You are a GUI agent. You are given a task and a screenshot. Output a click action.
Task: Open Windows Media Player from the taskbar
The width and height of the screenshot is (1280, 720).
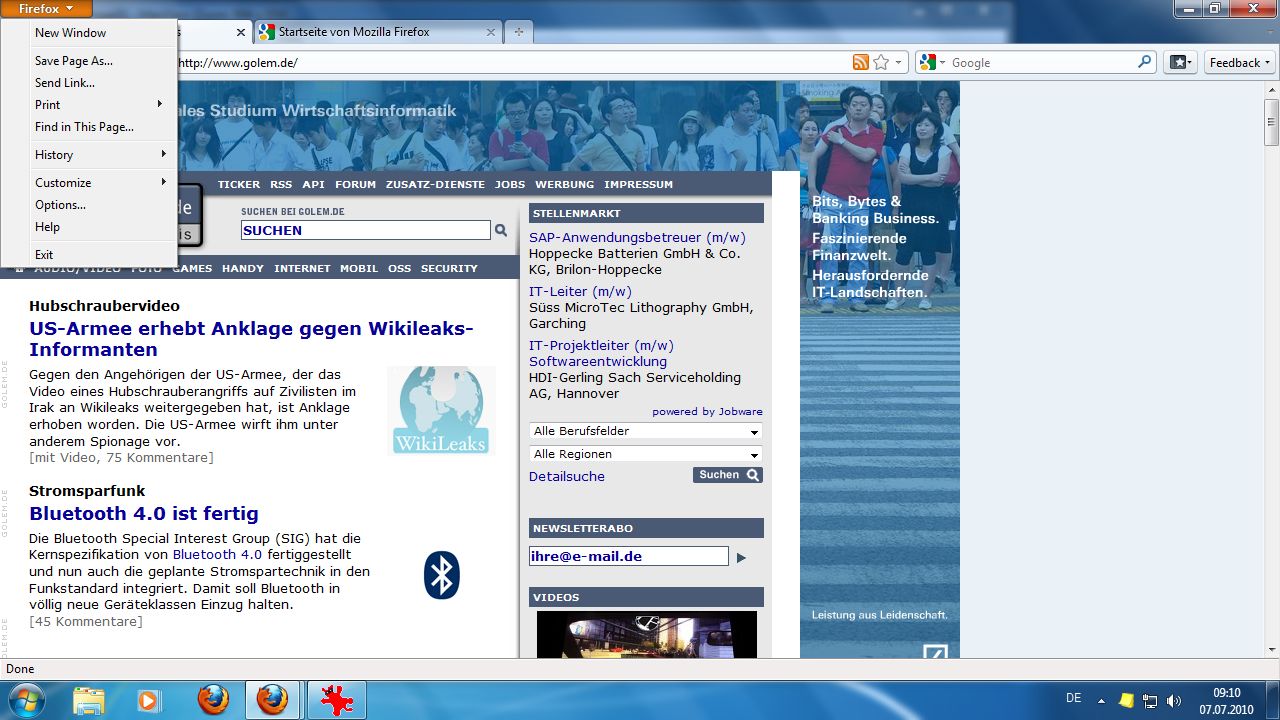click(150, 699)
